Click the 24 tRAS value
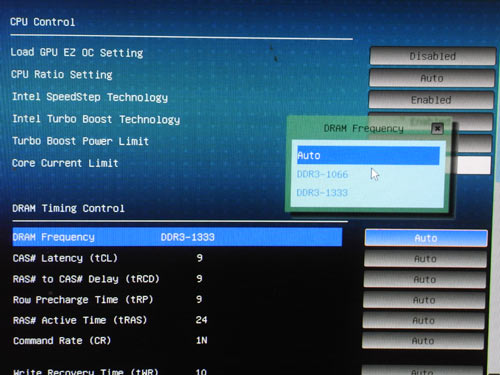 click(201, 320)
